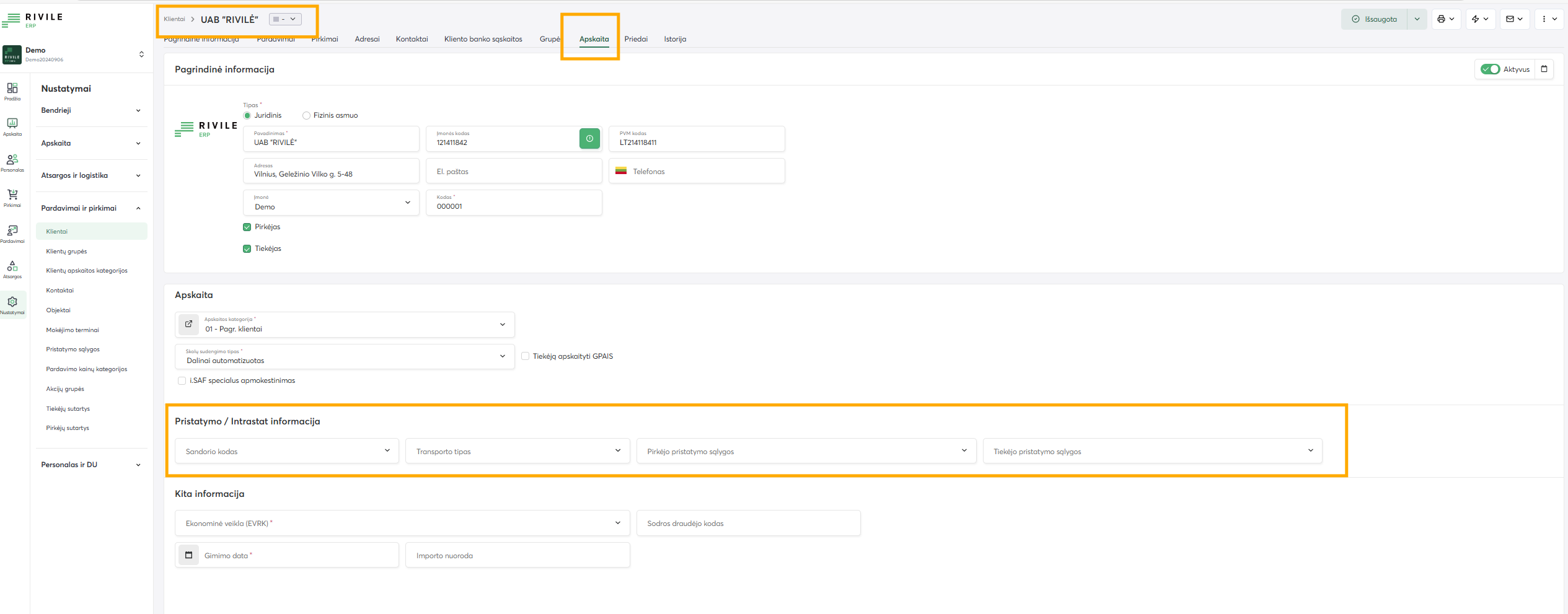Click the El. paštas input field

click(x=514, y=172)
